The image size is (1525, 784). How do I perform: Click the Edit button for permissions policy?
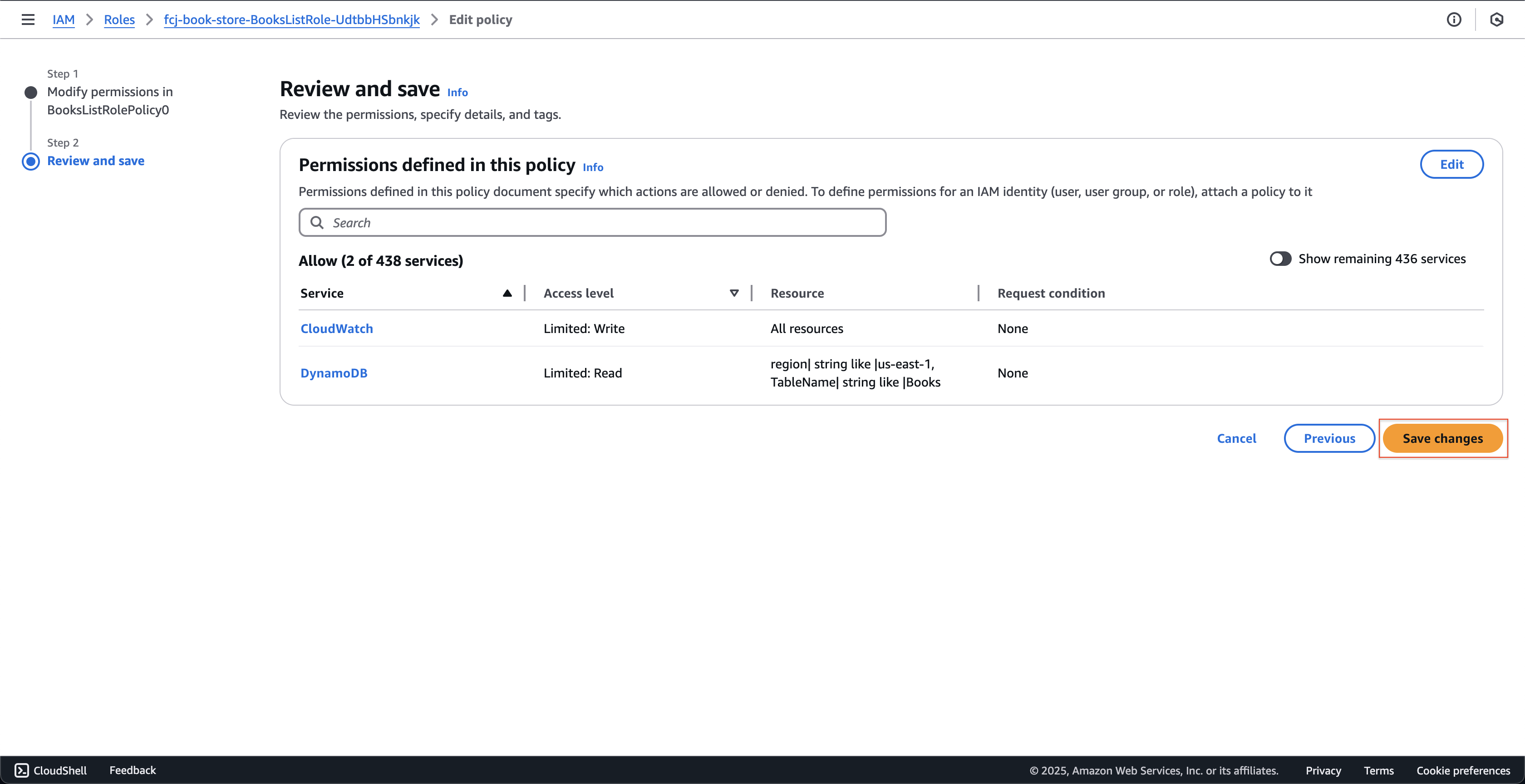pyautogui.click(x=1452, y=164)
